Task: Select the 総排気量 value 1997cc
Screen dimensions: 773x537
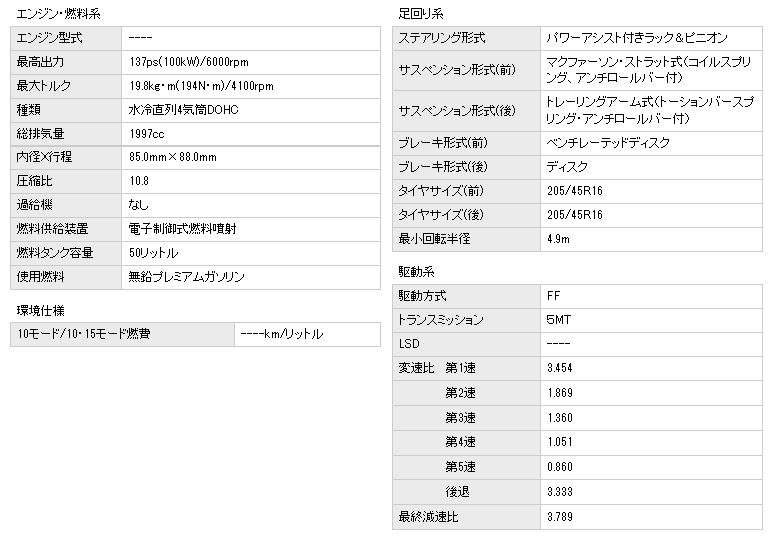Action: [x=146, y=134]
